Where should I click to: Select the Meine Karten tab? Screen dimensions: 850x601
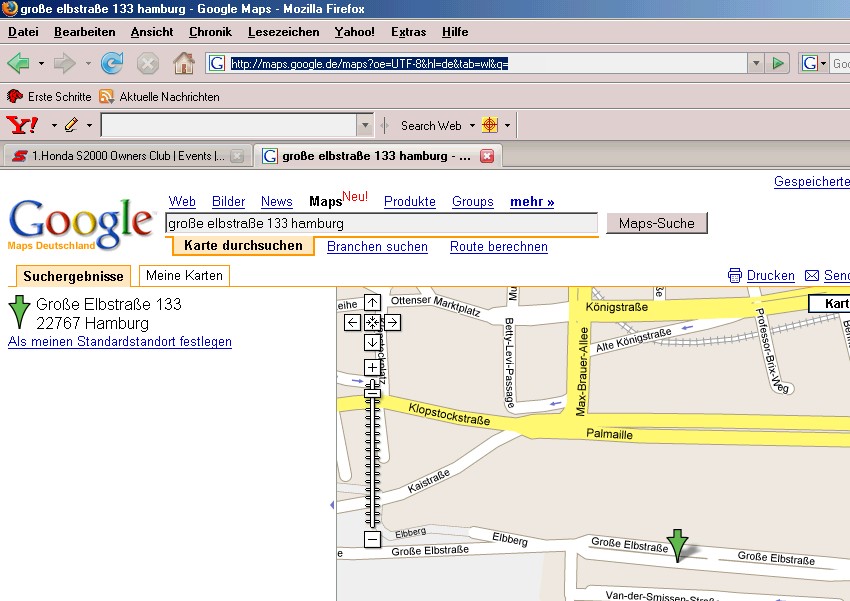click(x=184, y=276)
